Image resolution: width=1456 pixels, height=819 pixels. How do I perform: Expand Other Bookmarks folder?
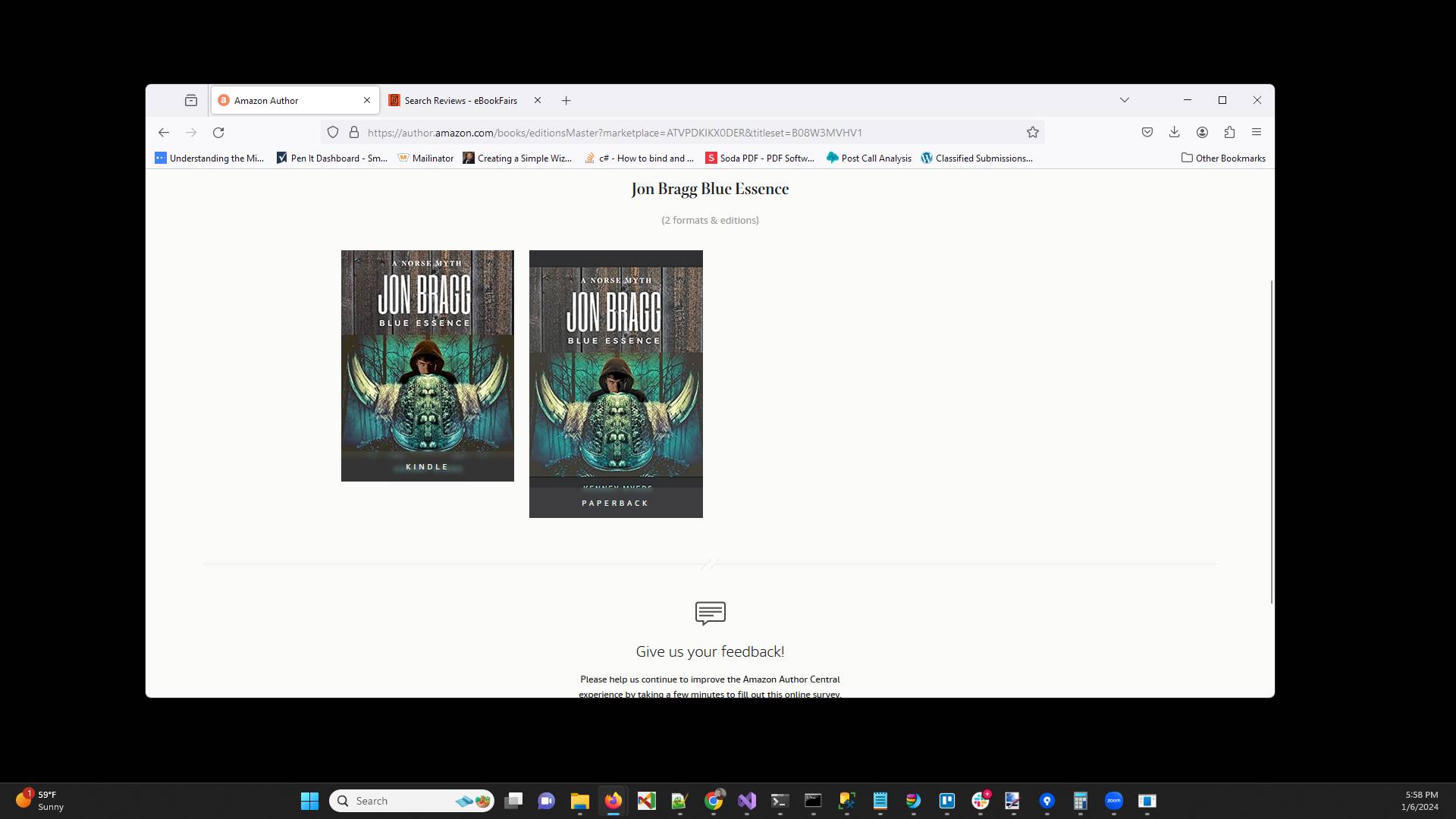click(x=1222, y=158)
